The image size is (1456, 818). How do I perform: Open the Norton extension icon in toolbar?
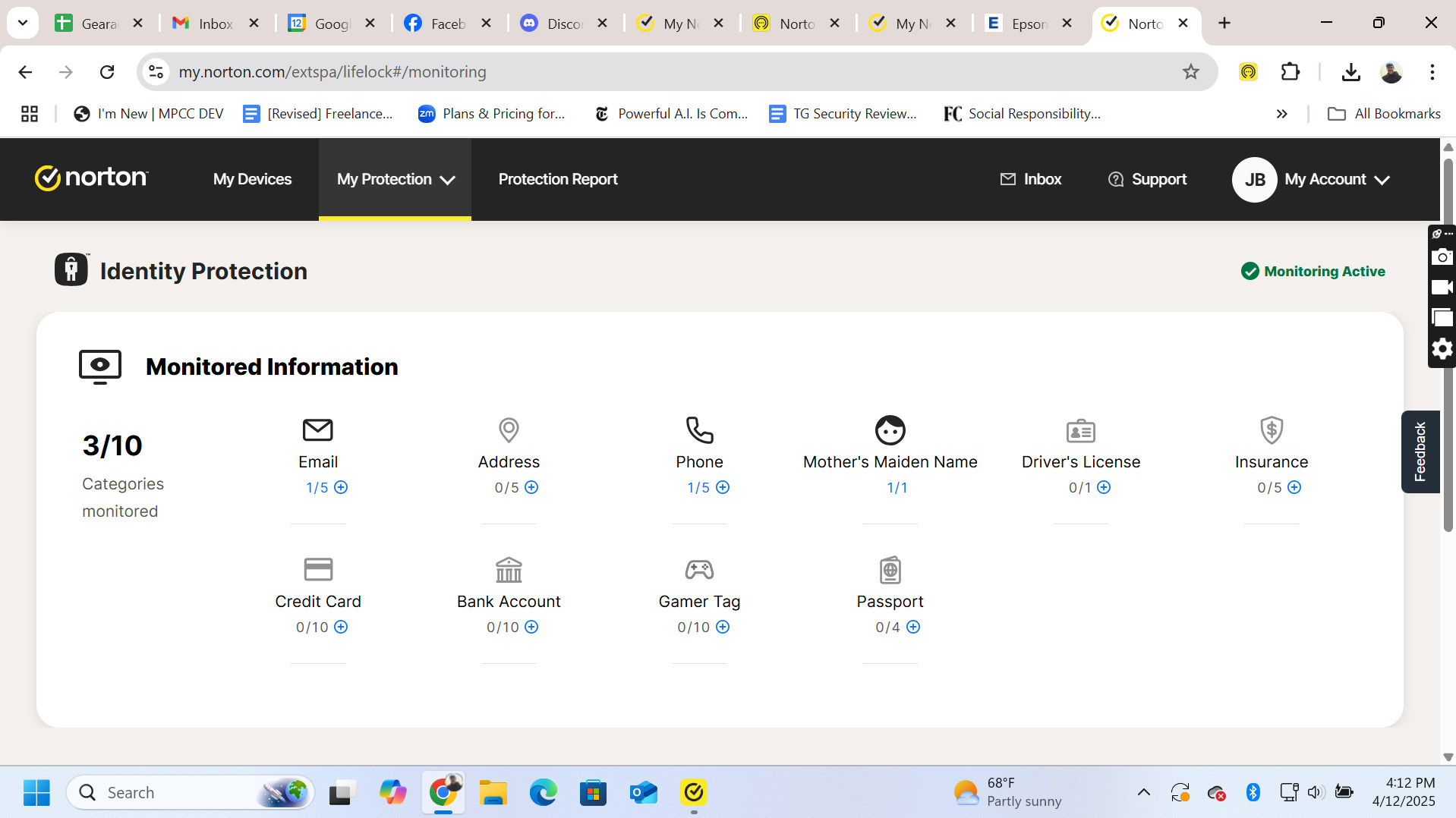[x=1248, y=72]
